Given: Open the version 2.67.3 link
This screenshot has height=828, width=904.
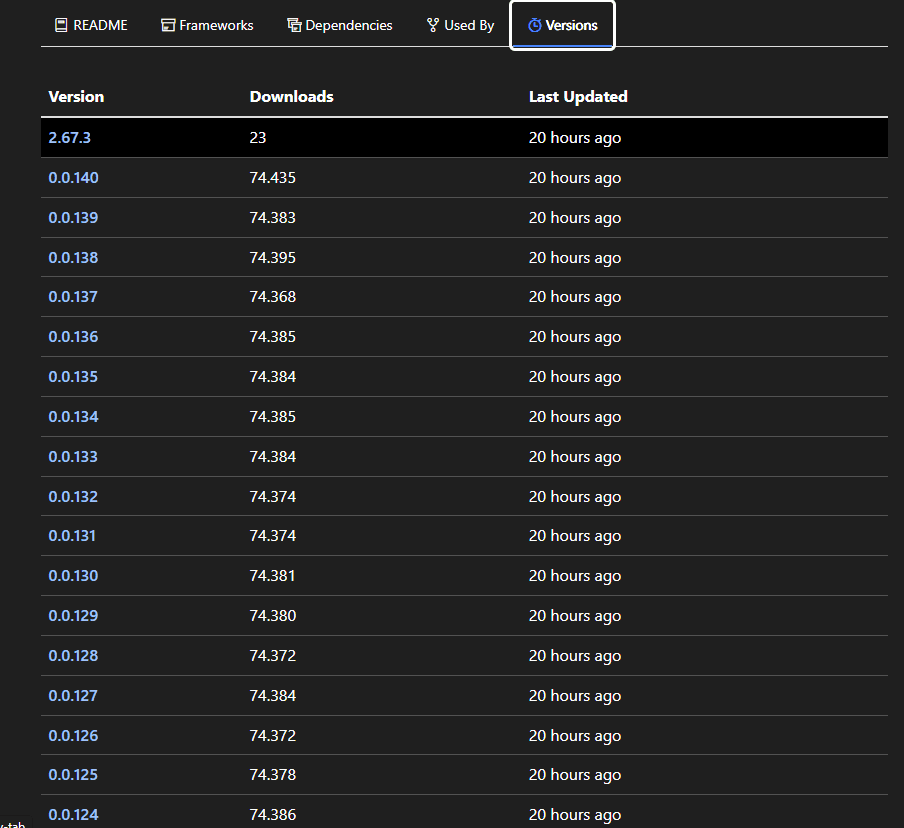Looking at the screenshot, I should 69,137.
